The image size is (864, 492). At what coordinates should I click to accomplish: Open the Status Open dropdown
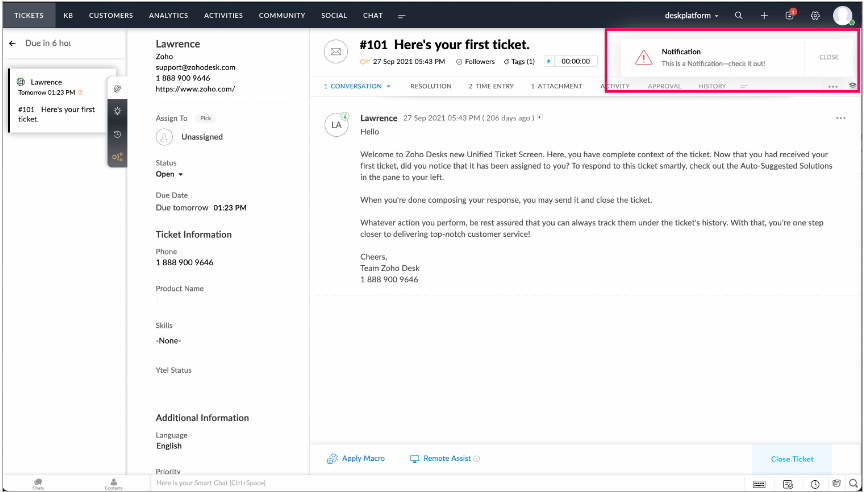pyautogui.click(x=169, y=174)
